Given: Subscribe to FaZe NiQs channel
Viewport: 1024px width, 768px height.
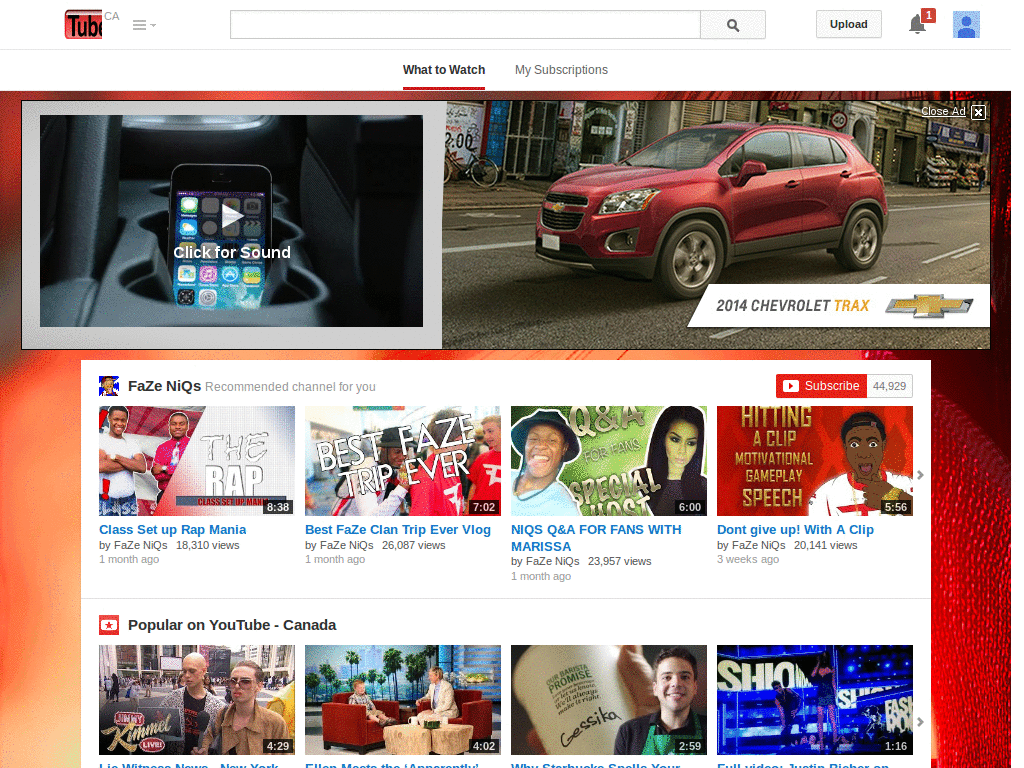Looking at the screenshot, I should pyautogui.click(x=822, y=386).
